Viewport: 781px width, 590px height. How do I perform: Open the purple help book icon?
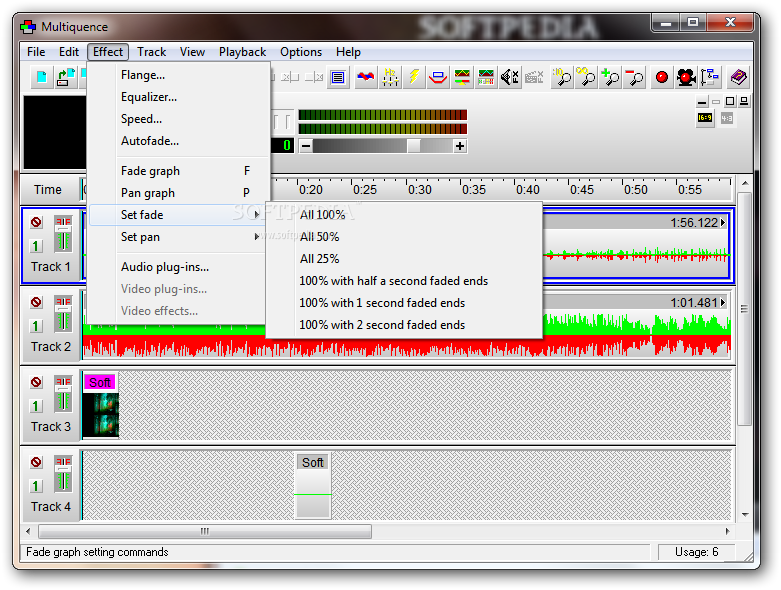[738, 77]
